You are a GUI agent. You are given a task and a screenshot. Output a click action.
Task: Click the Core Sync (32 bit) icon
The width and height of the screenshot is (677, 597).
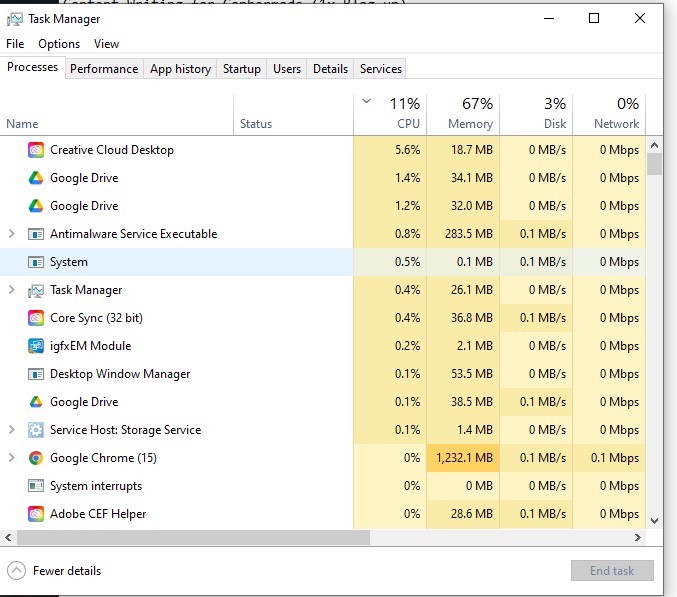36,318
